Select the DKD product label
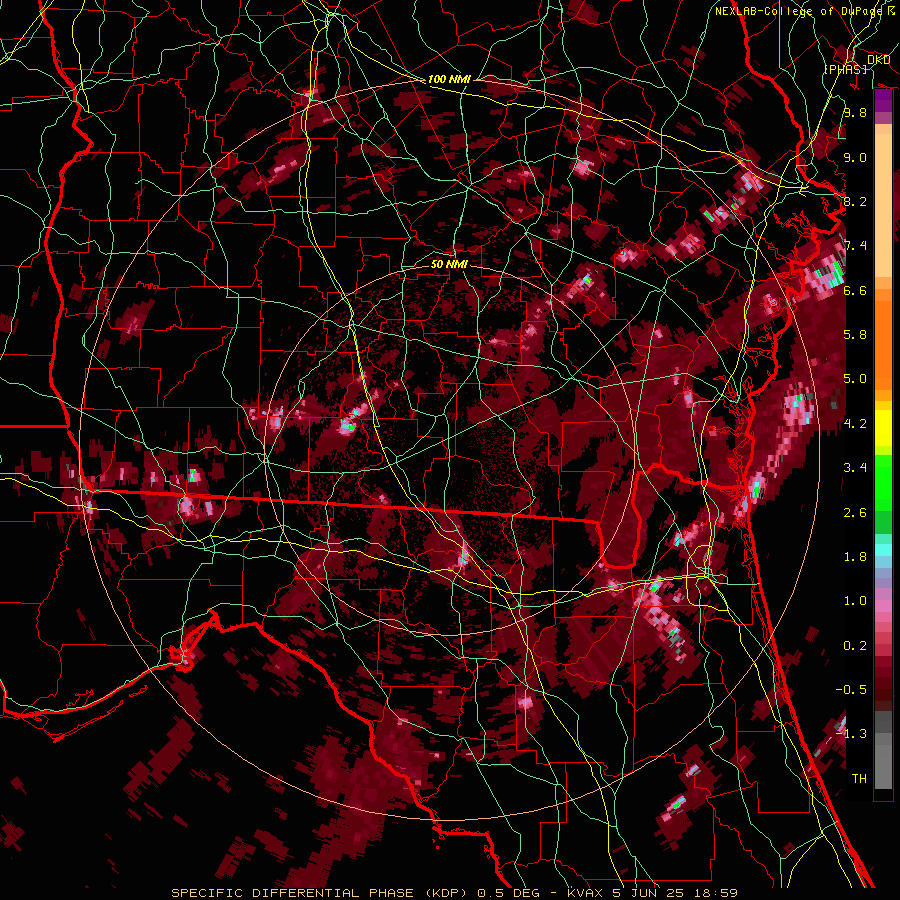 (878, 60)
